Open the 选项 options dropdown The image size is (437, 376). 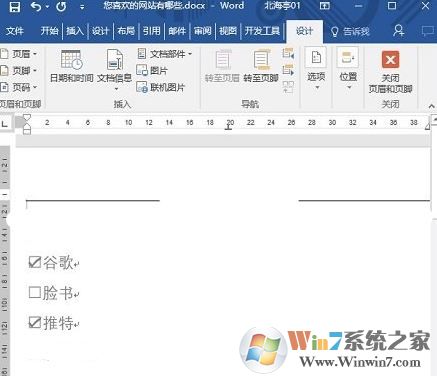[x=316, y=69]
